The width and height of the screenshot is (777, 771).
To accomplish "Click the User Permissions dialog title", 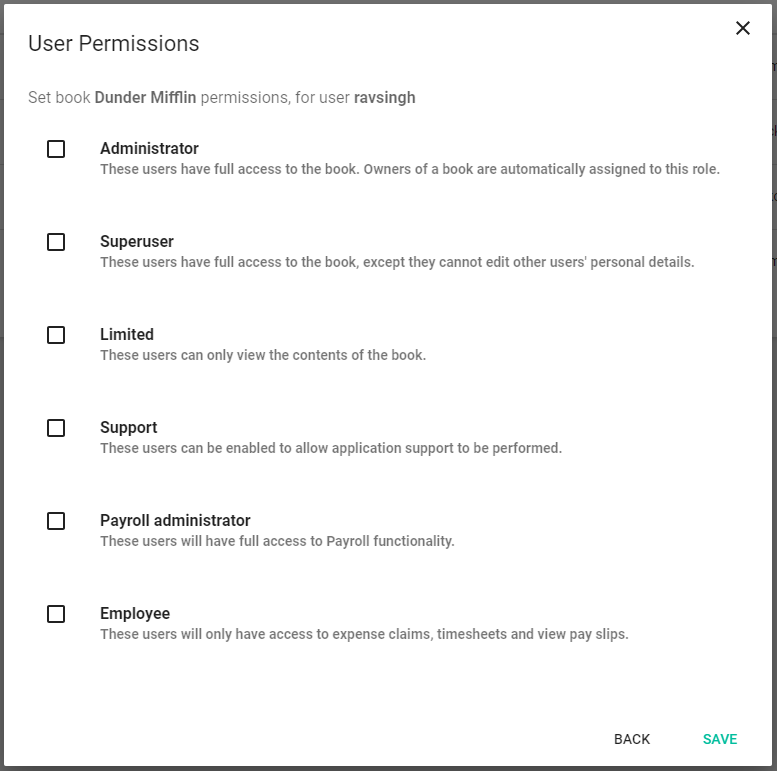I will (114, 44).
